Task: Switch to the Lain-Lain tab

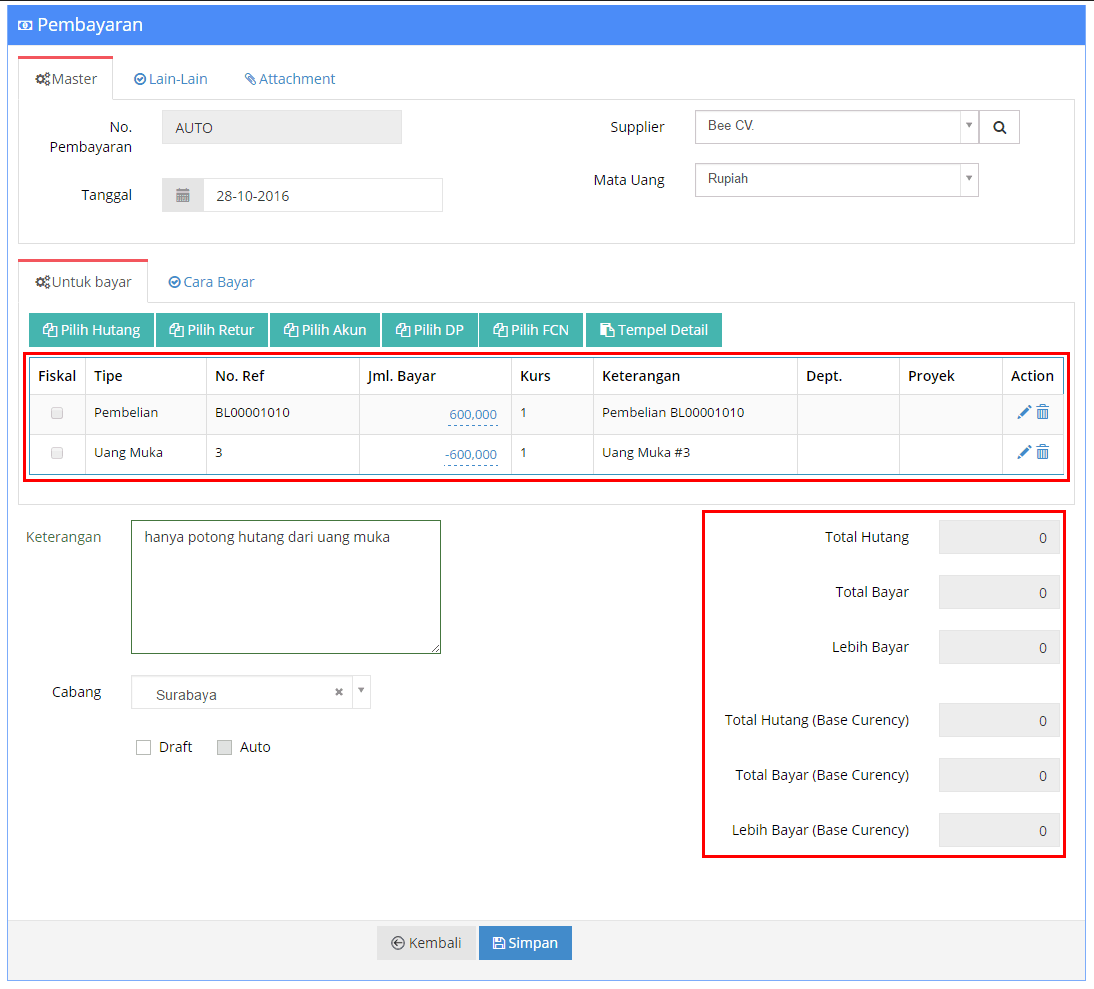Action: 171,79
